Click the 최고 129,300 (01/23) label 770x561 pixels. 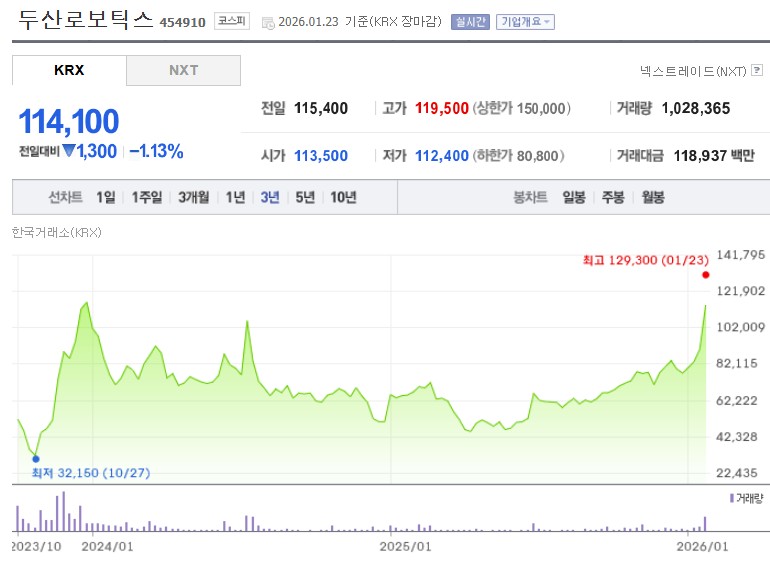point(646,260)
